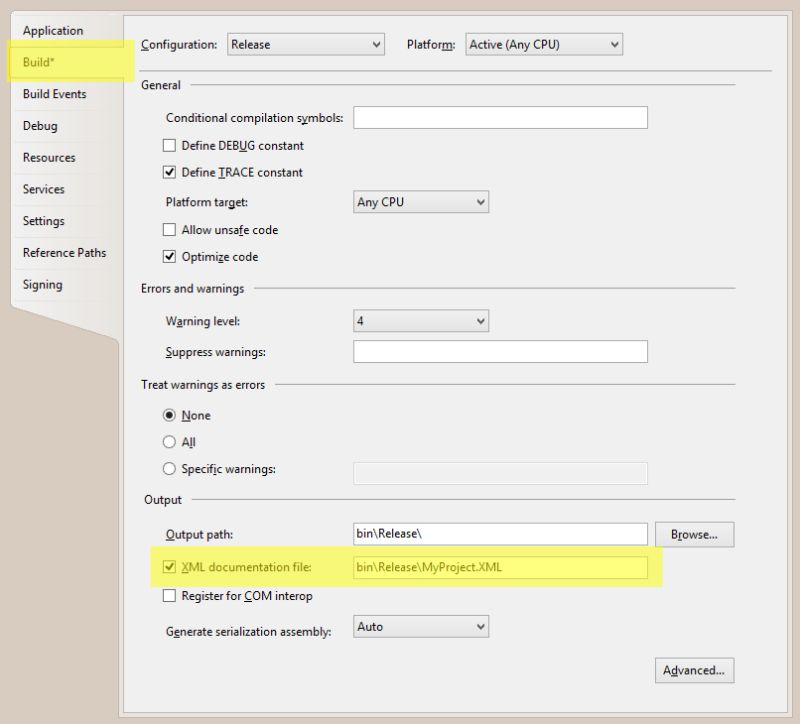Open the Advanced build settings dialog
Viewport: 800px width, 724px height.
[694, 670]
